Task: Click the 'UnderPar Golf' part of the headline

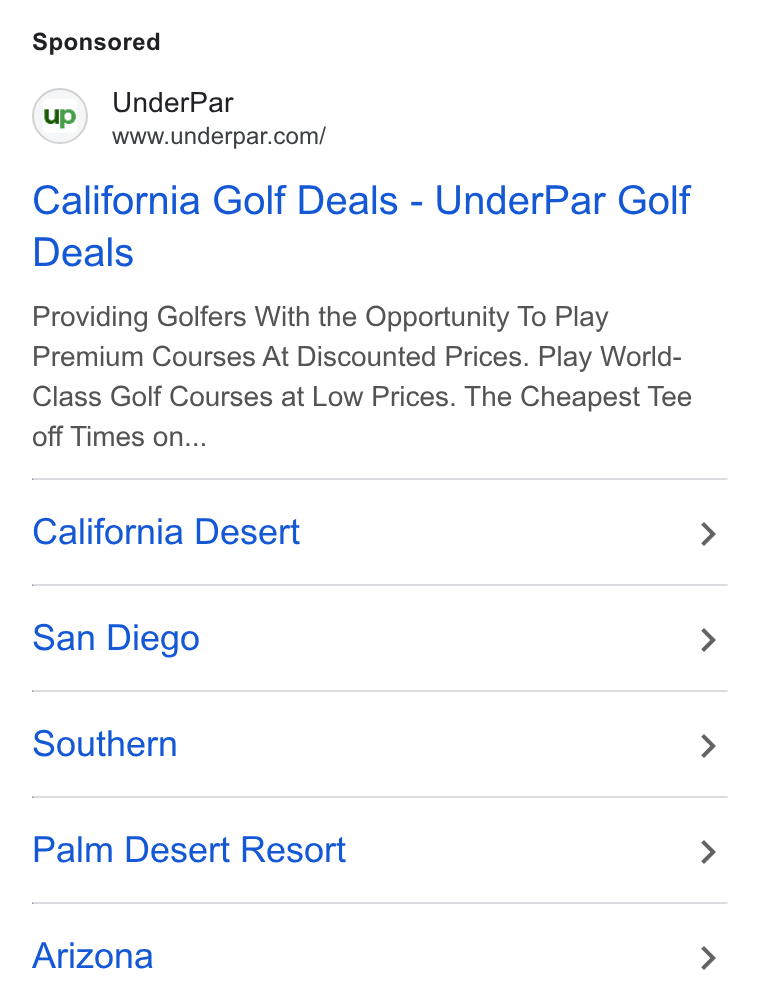Action: (x=563, y=200)
